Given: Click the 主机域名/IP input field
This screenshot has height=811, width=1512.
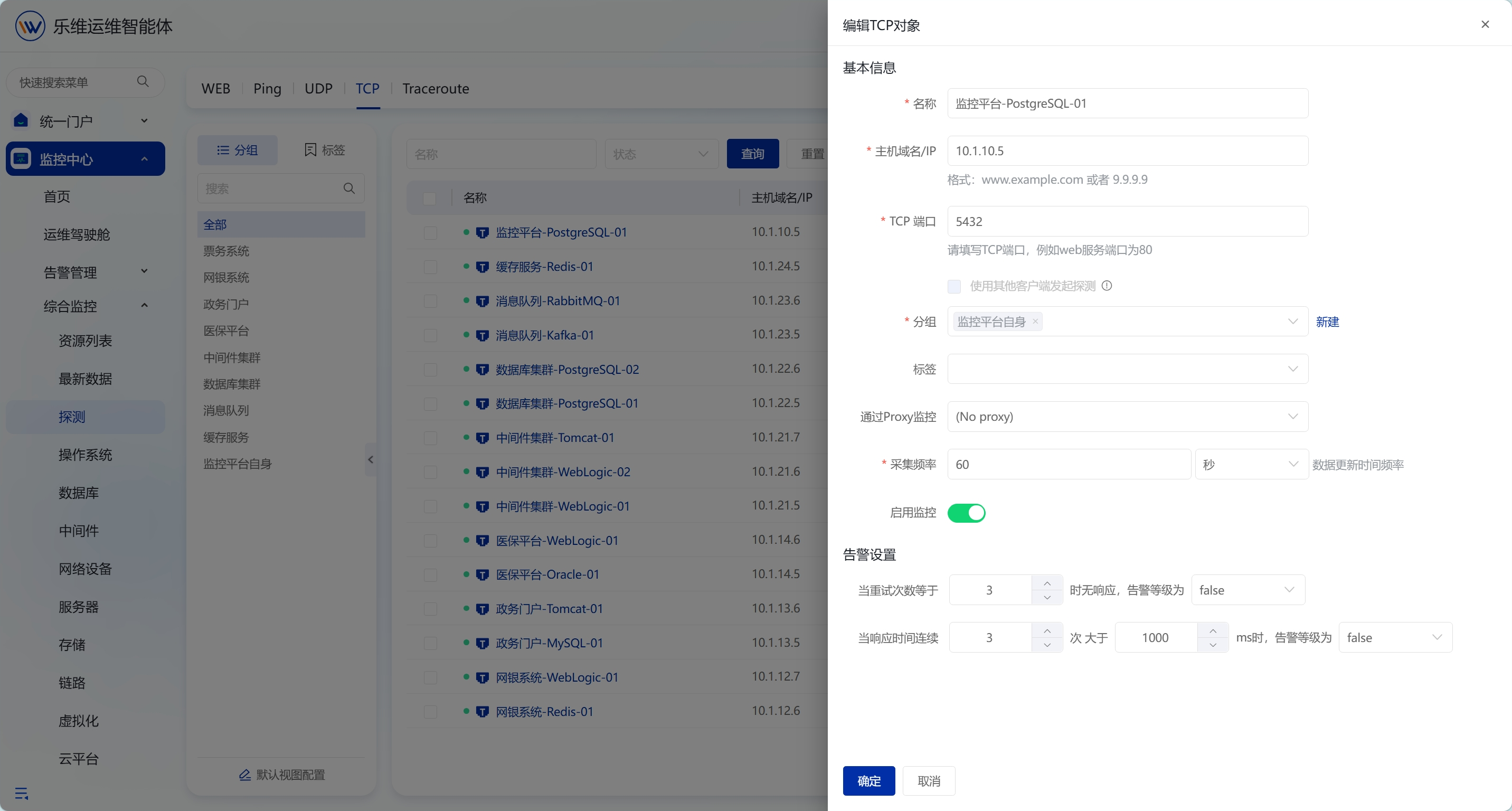Looking at the screenshot, I should [1128, 151].
